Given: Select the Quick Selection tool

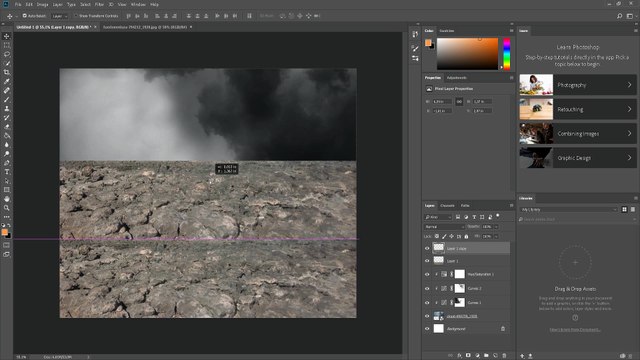Looking at the screenshot, I should (x=7, y=63).
